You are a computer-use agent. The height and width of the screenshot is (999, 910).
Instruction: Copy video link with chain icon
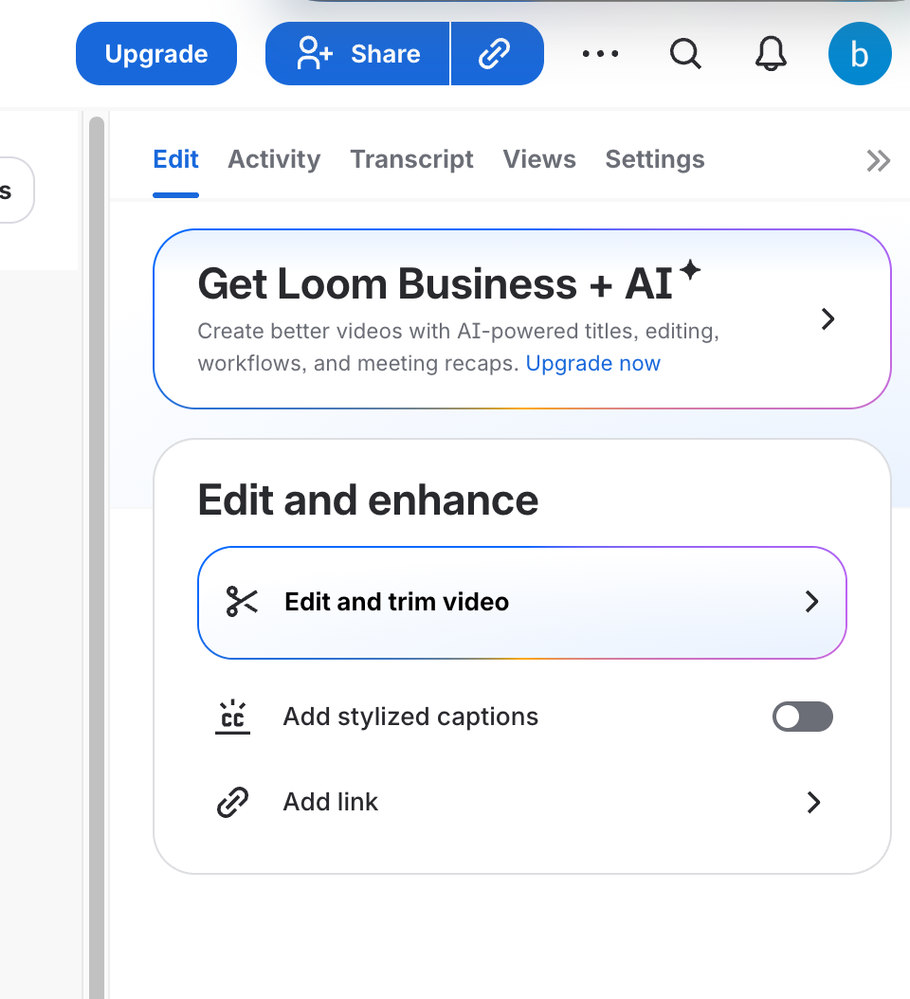497,54
